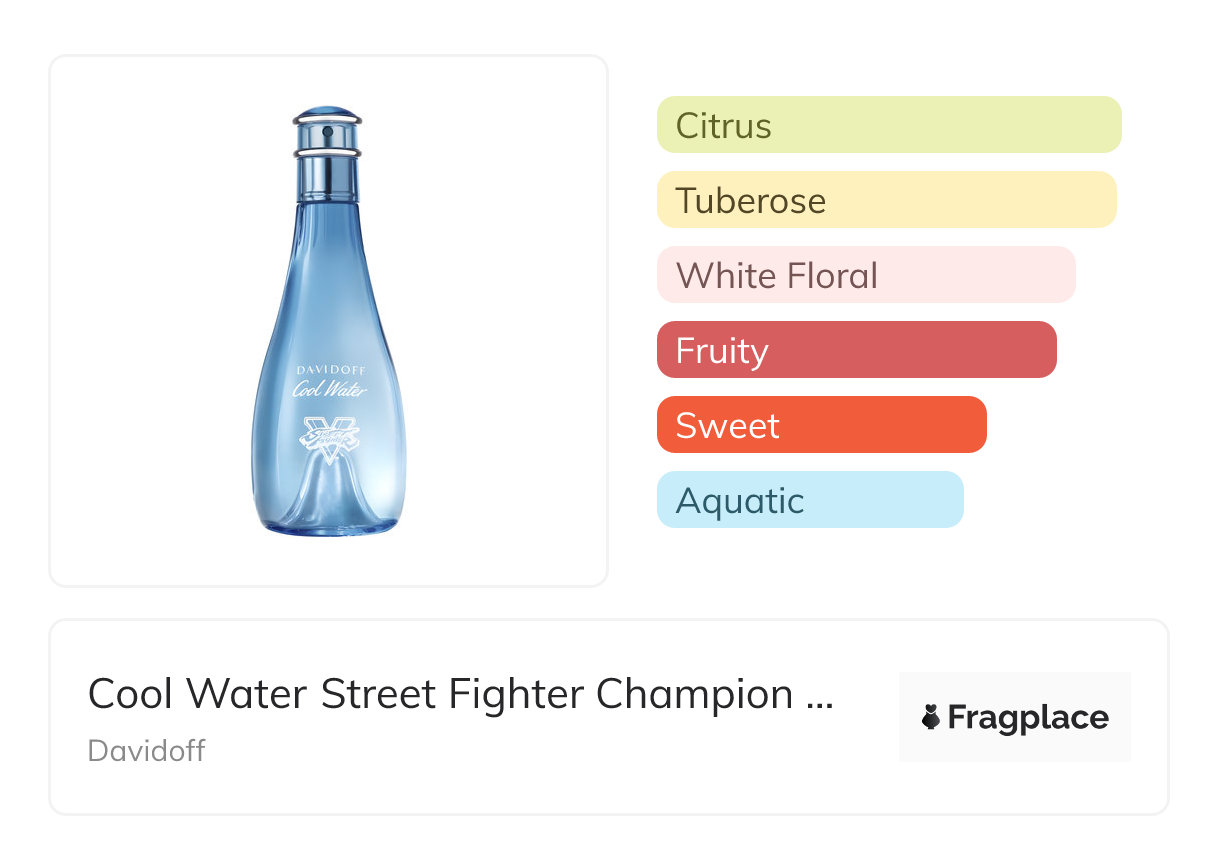Select the Tuberose accord bar
Viewport: 1218px width, 864px height.
[x=886, y=200]
